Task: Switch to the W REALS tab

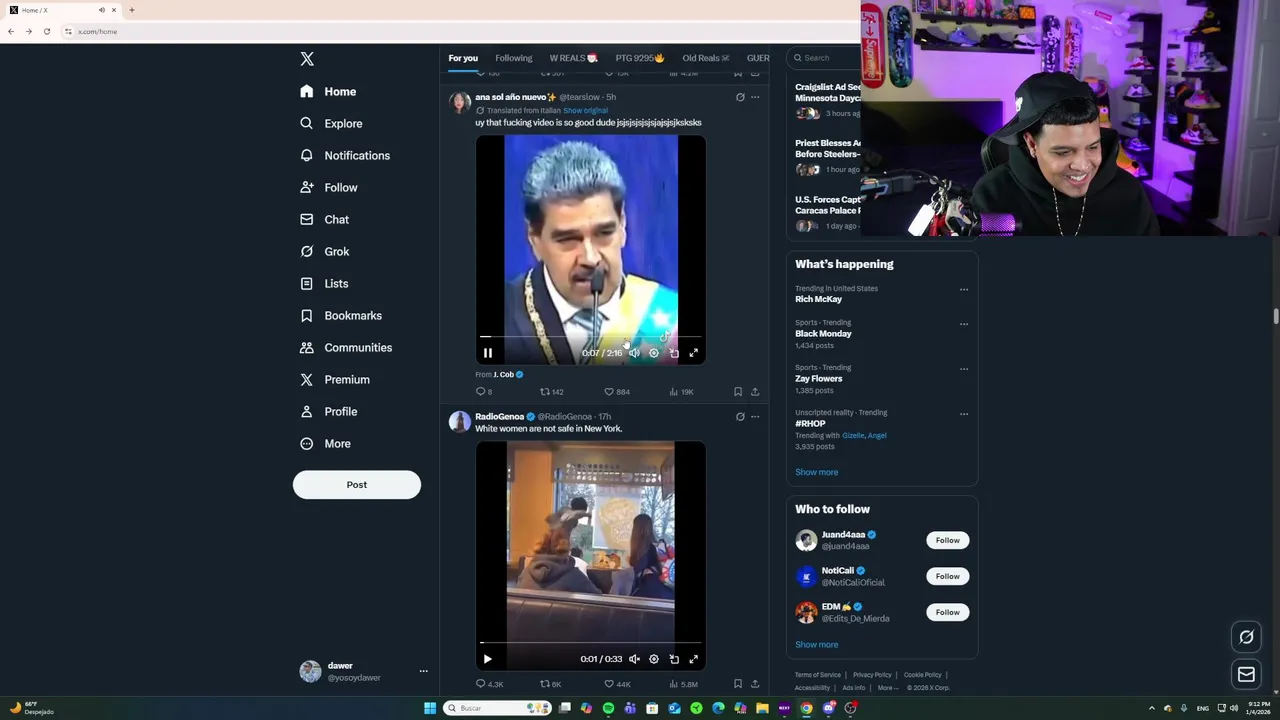Action: tap(573, 58)
